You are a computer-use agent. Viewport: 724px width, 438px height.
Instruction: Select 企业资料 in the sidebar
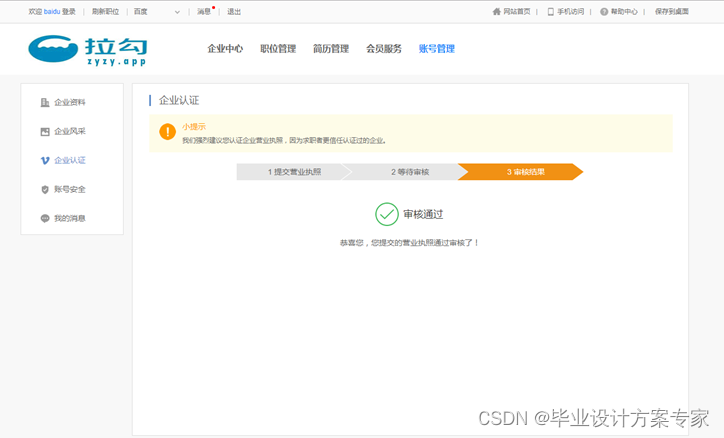point(70,102)
